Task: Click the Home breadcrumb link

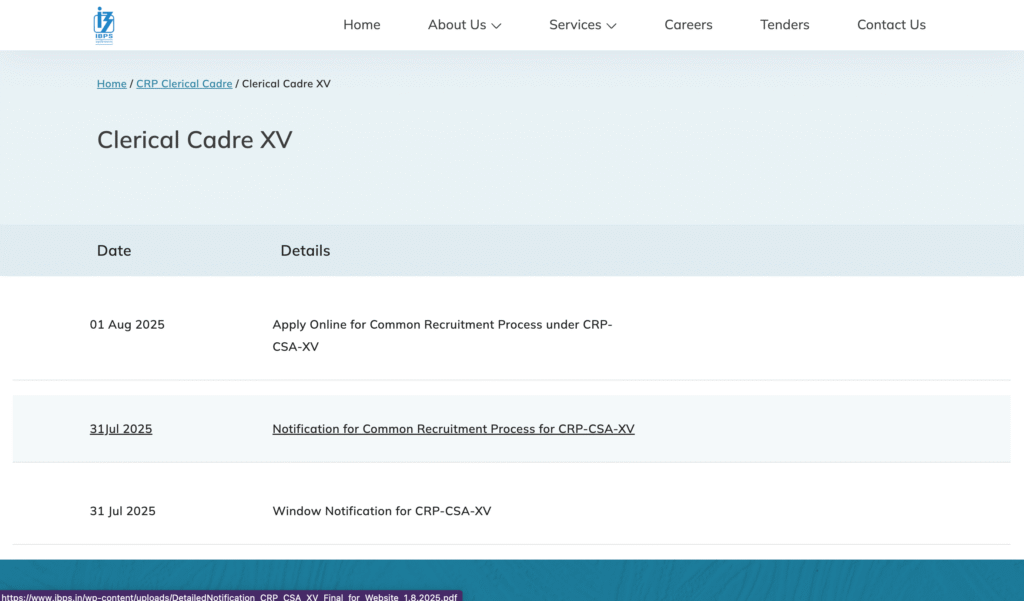Action: pos(112,84)
